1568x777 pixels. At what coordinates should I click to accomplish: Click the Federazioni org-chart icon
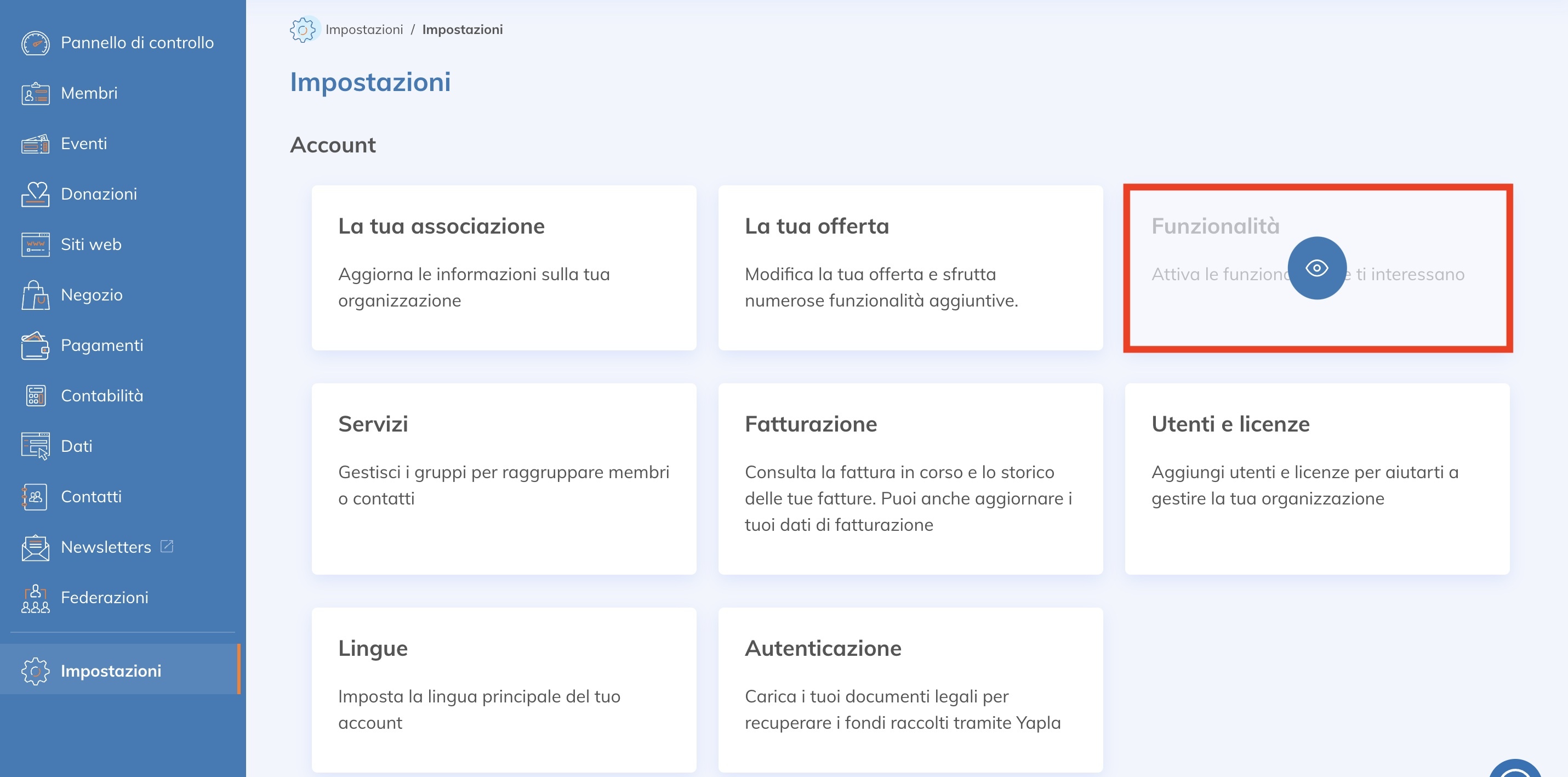[x=35, y=598]
